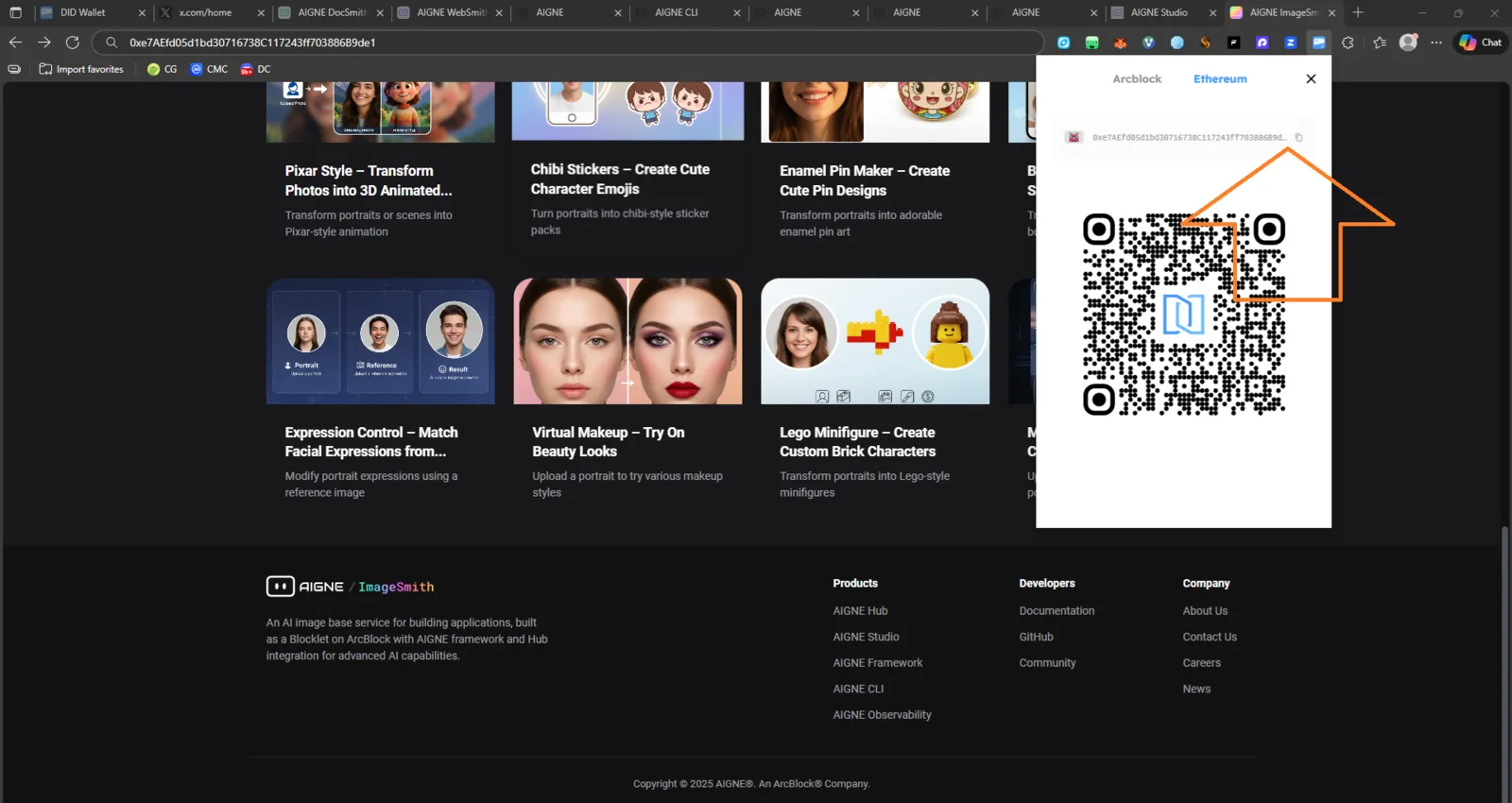1512x803 pixels.
Task: Open the Lego Minifigure thumbnail
Action: pyautogui.click(x=875, y=341)
